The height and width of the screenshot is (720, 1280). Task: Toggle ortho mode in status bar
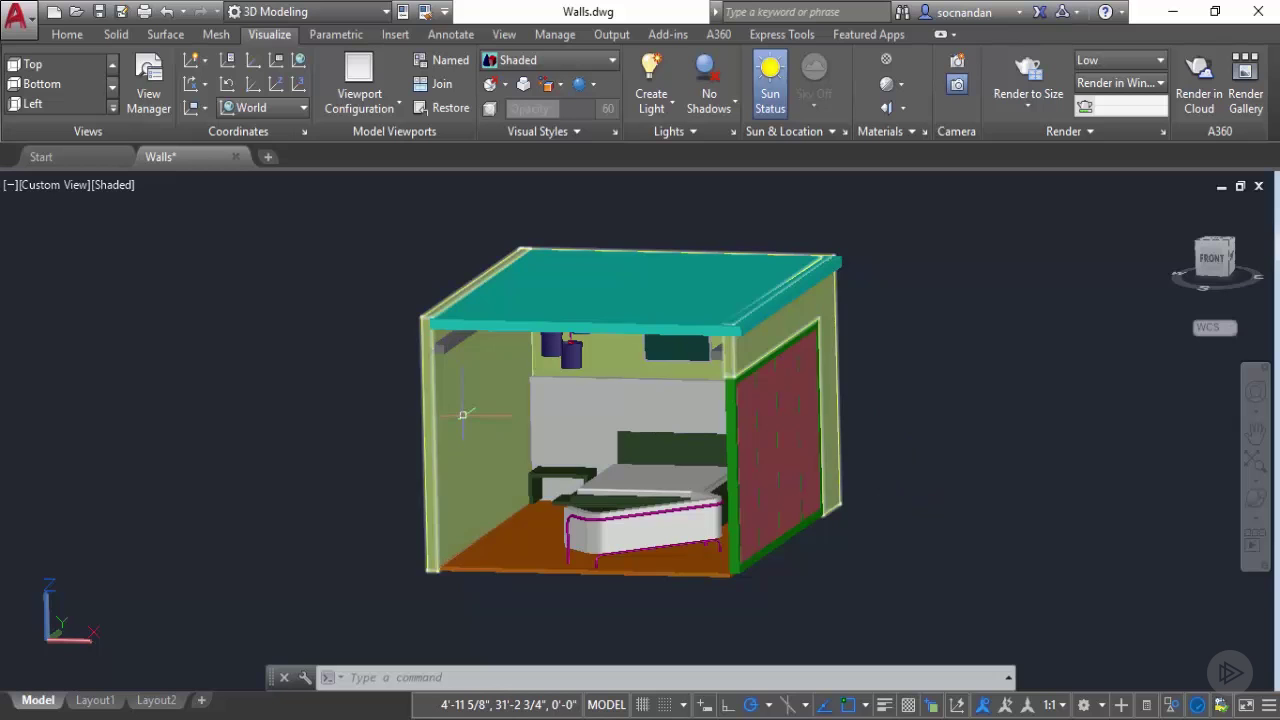(728, 705)
